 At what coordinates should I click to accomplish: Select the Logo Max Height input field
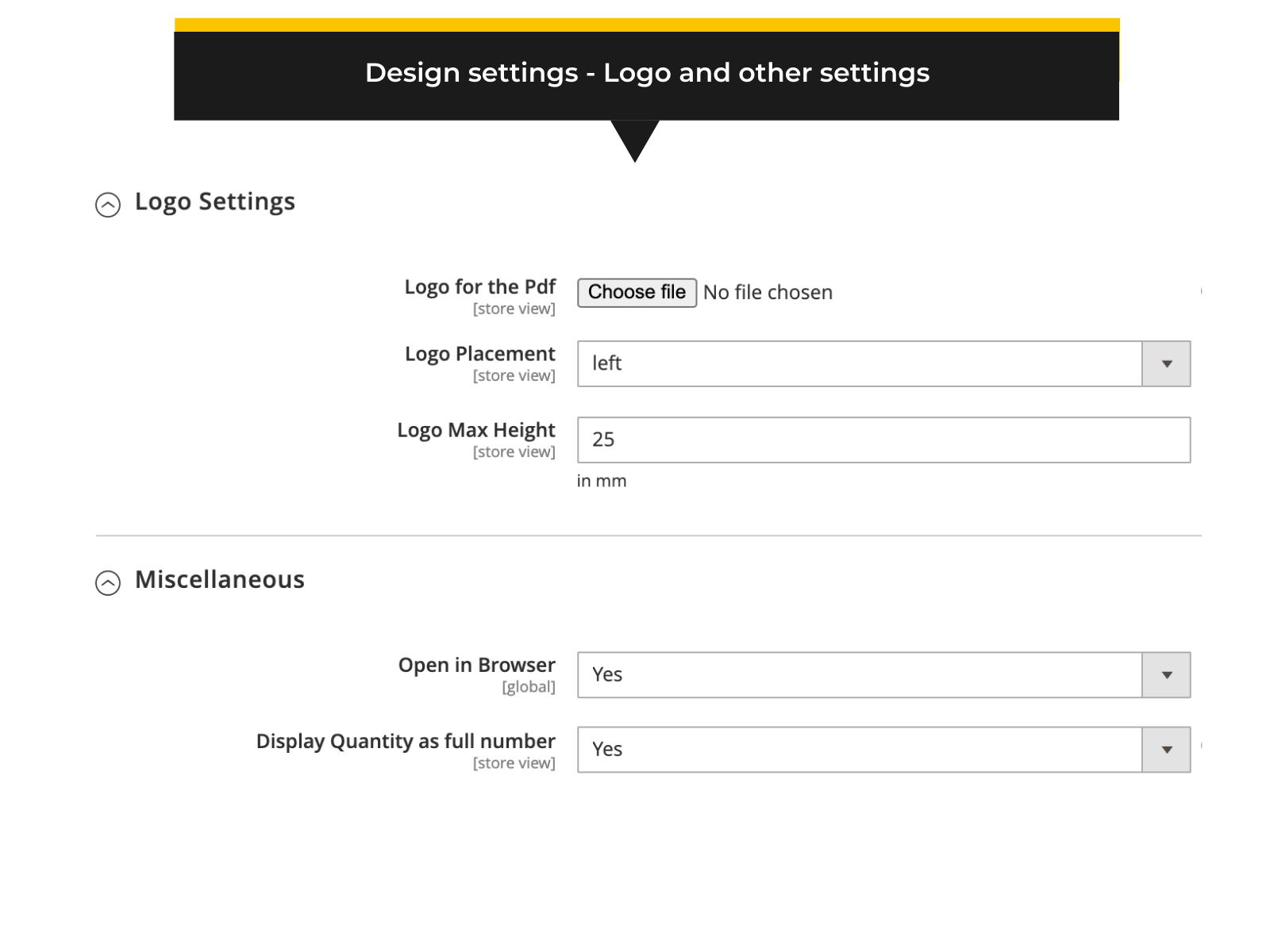click(x=881, y=440)
